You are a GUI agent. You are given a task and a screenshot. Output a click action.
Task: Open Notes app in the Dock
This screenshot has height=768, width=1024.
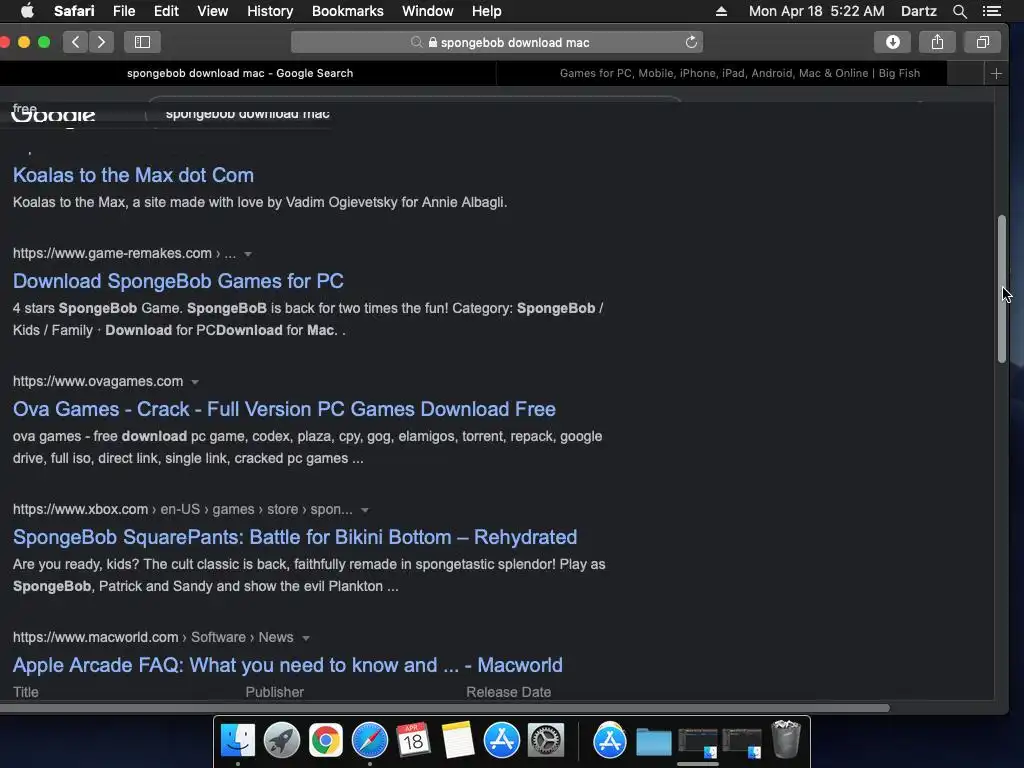458,740
